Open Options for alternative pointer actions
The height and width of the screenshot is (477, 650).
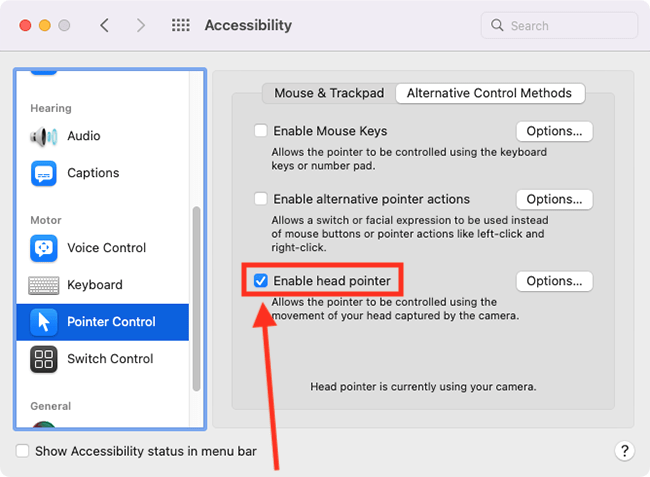click(x=554, y=199)
